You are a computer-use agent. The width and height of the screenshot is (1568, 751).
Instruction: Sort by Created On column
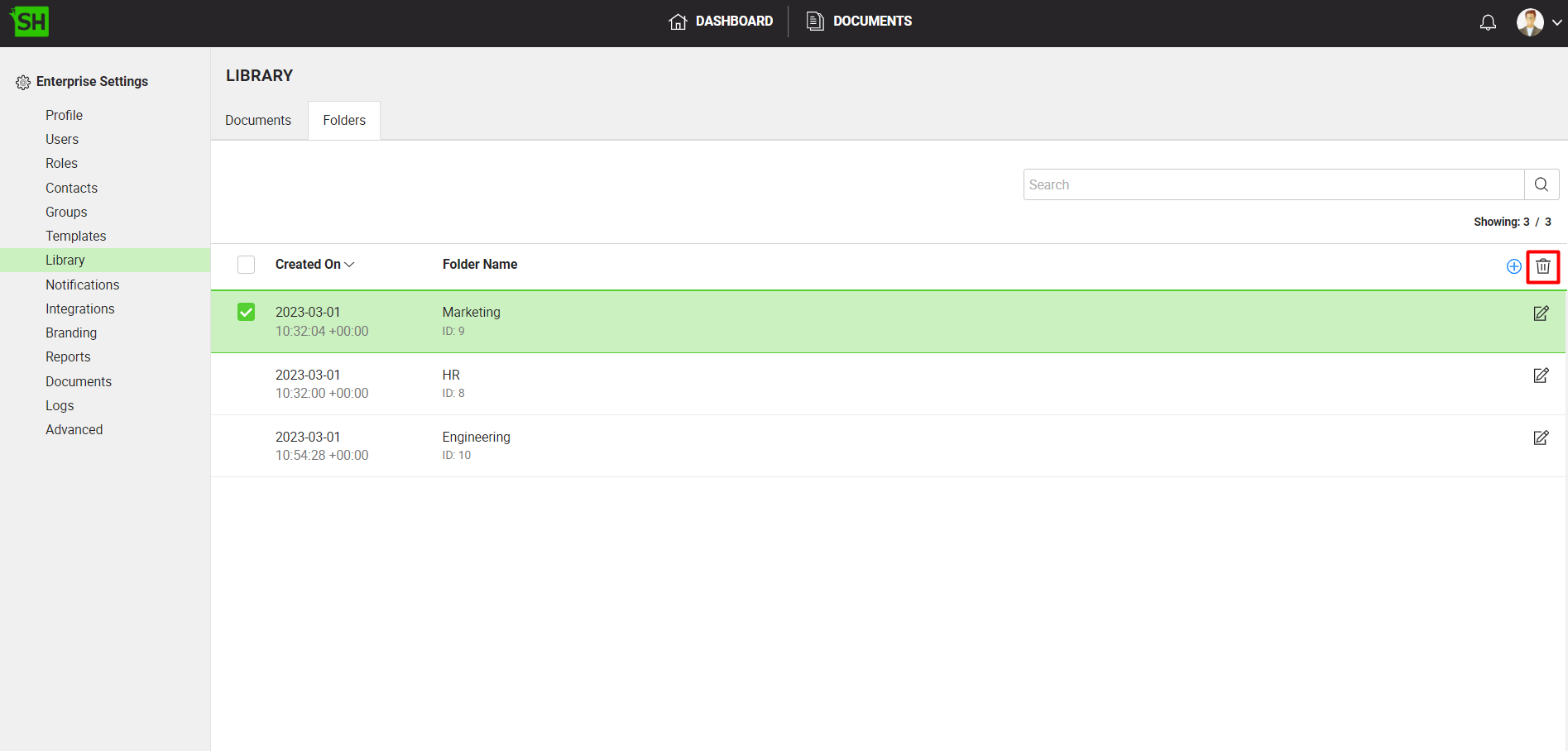point(314,265)
